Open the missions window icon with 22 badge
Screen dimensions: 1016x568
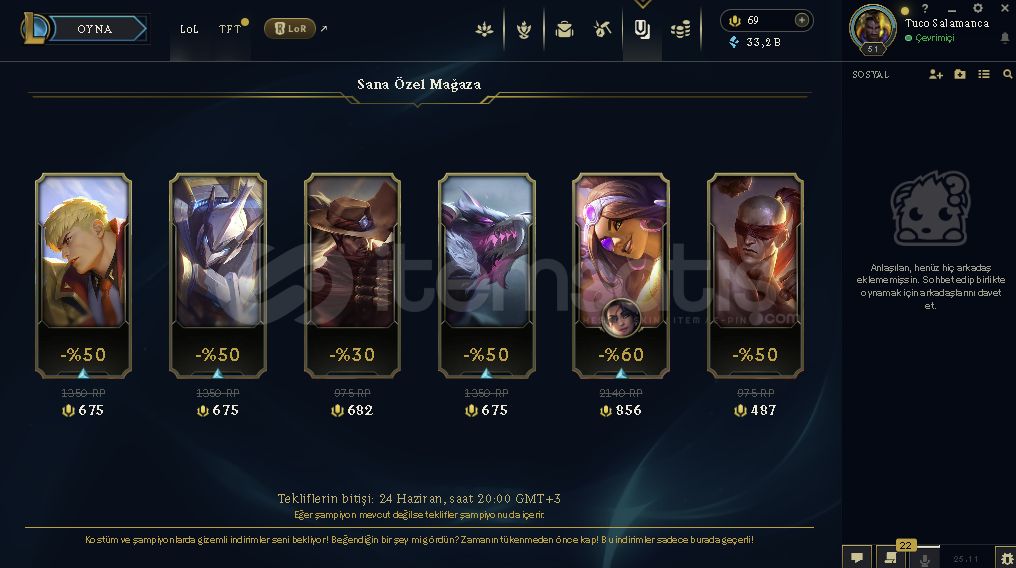click(891, 558)
